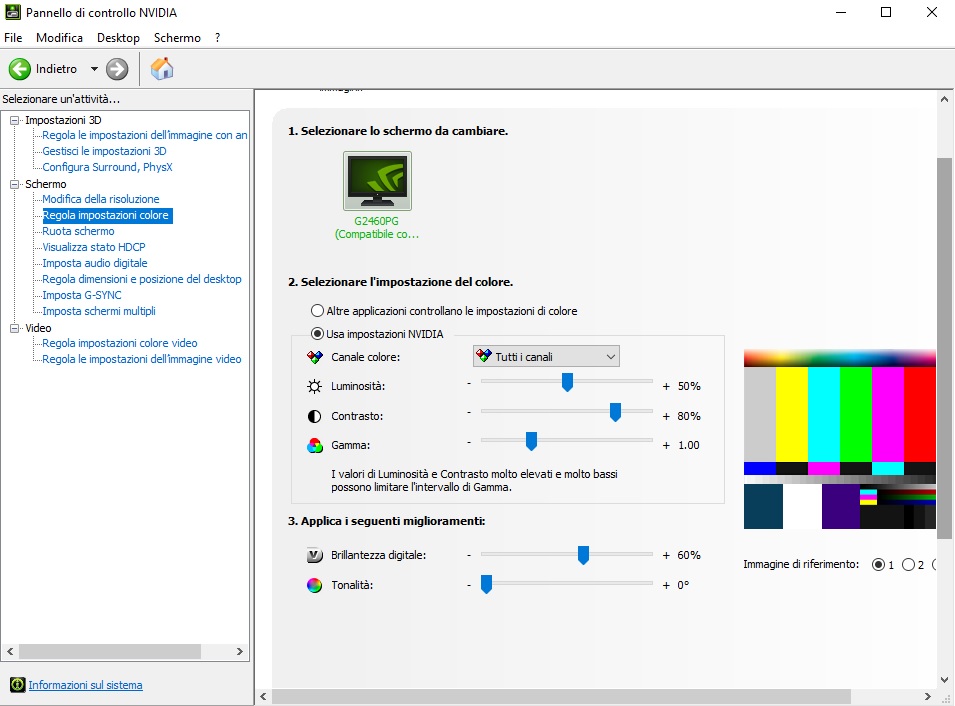955x706 pixels.
Task: Click the main panel scroll-down arrow
Action: click(x=944, y=680)
